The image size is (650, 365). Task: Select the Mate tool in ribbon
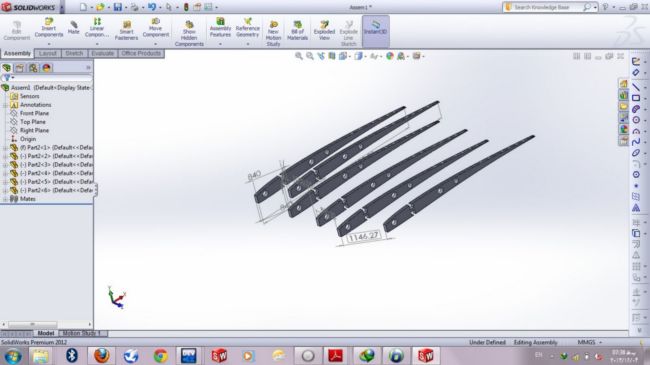[73, 27]
